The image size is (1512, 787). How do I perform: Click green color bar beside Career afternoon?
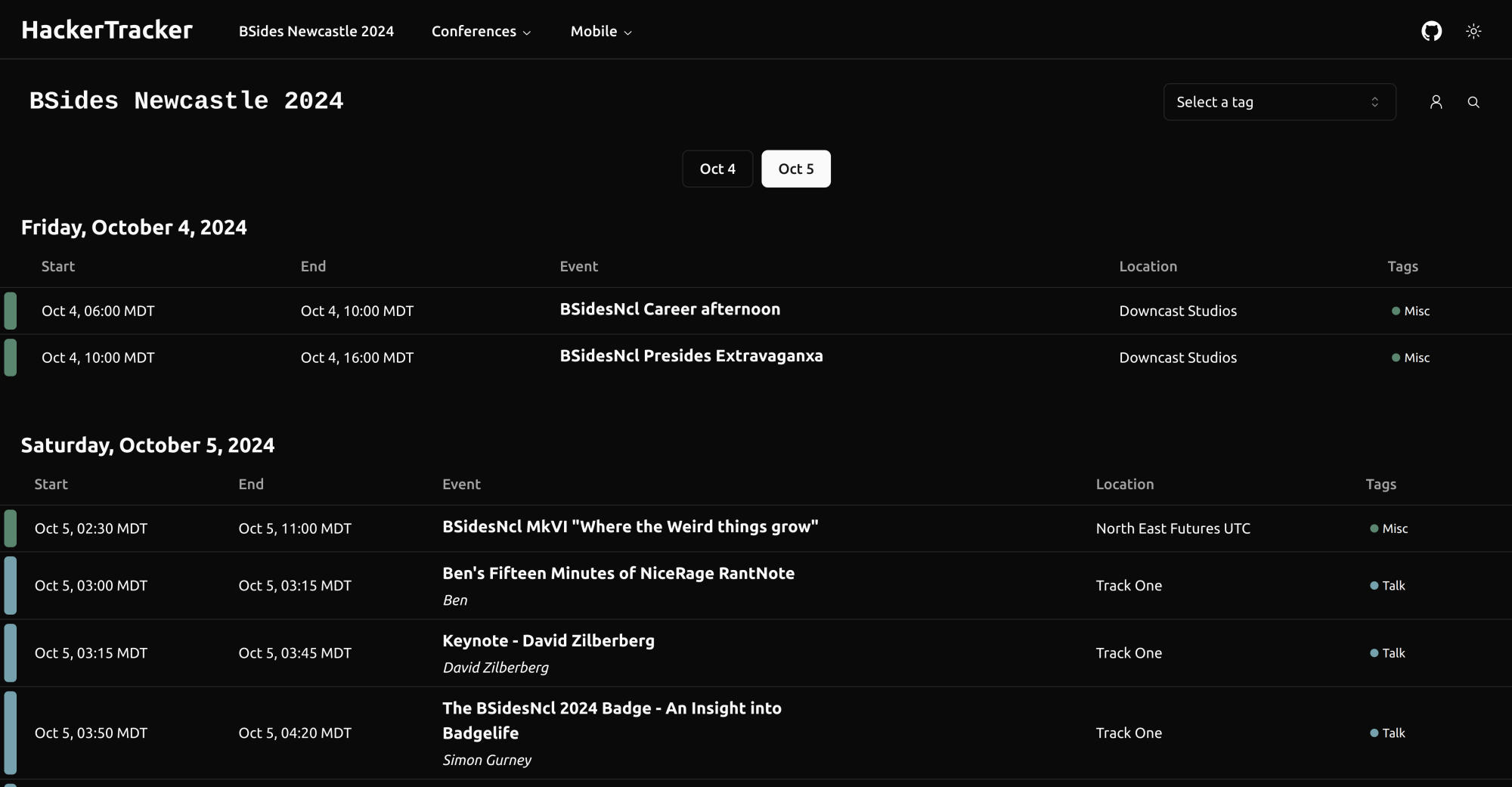(11, 311)
